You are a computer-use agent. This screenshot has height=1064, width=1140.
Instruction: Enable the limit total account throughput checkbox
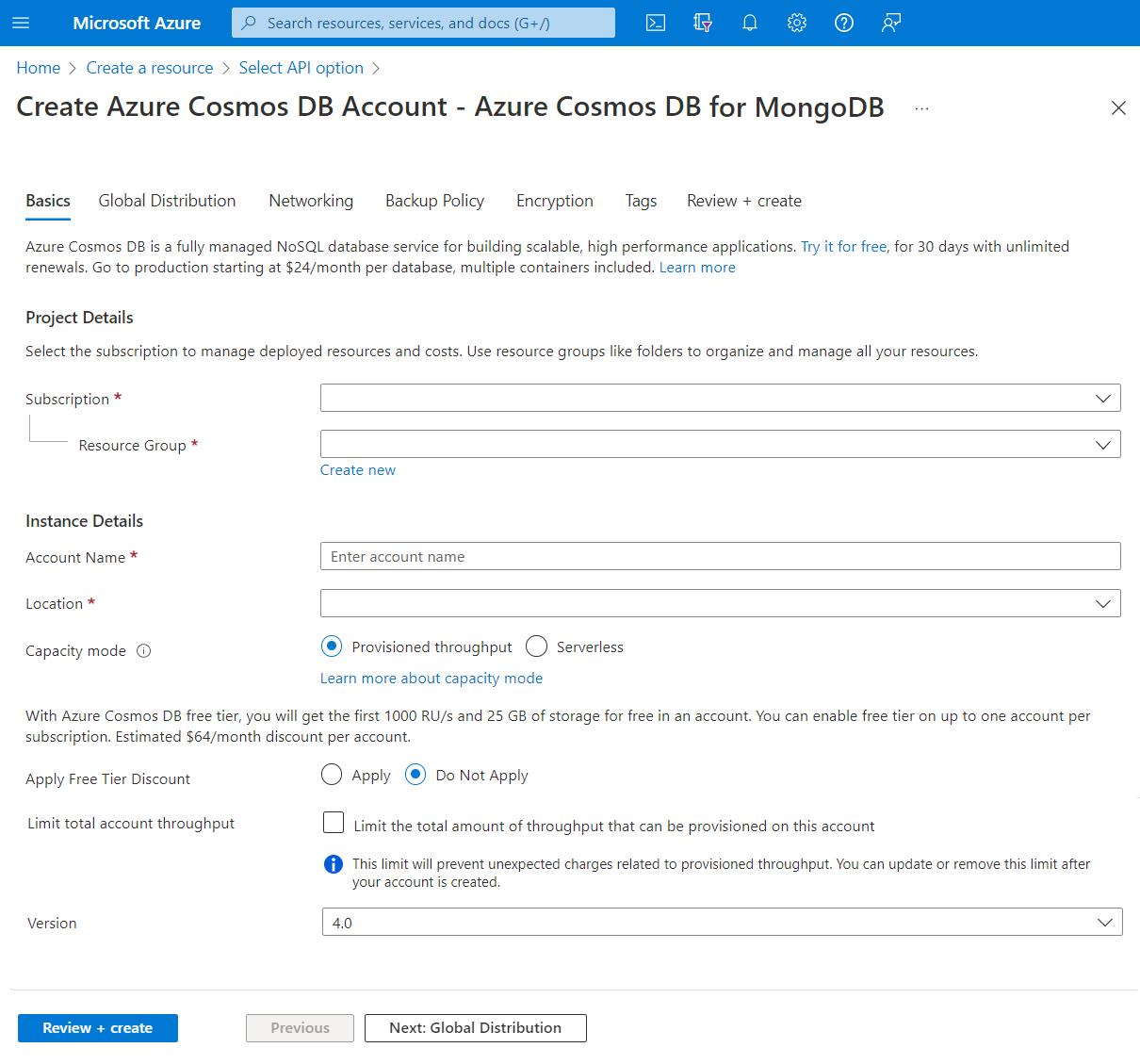(x=334, y=822)
